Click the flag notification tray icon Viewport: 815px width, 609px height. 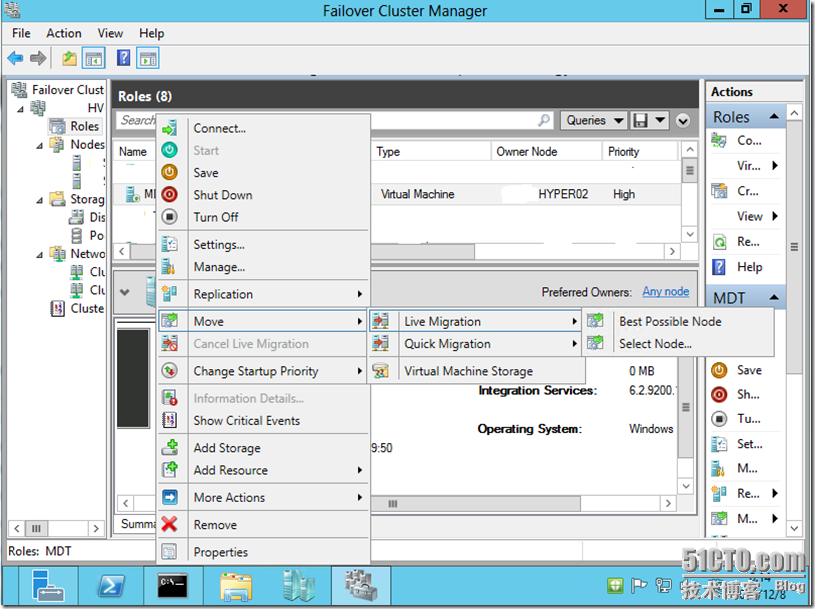[639, 586]
